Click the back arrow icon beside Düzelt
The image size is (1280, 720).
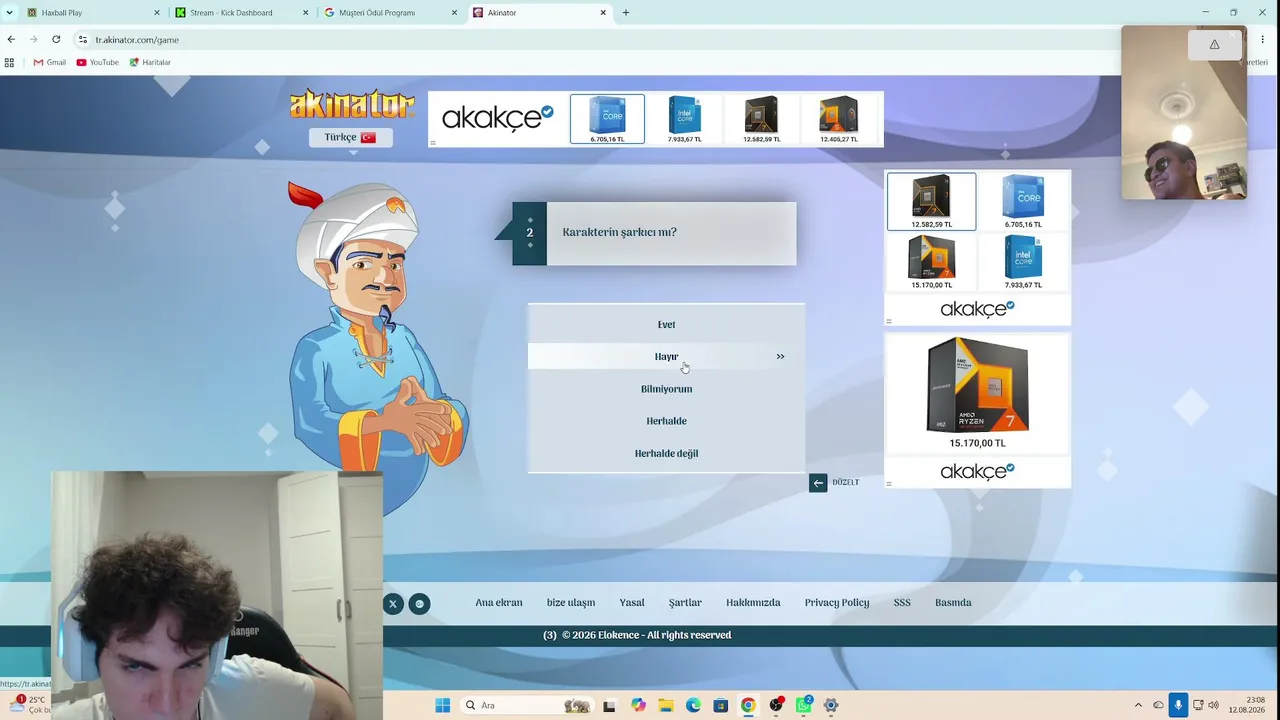[818, 483]
